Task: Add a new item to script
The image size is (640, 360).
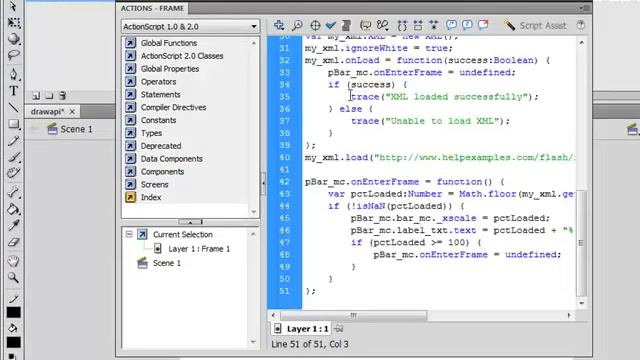Action: 279,25
